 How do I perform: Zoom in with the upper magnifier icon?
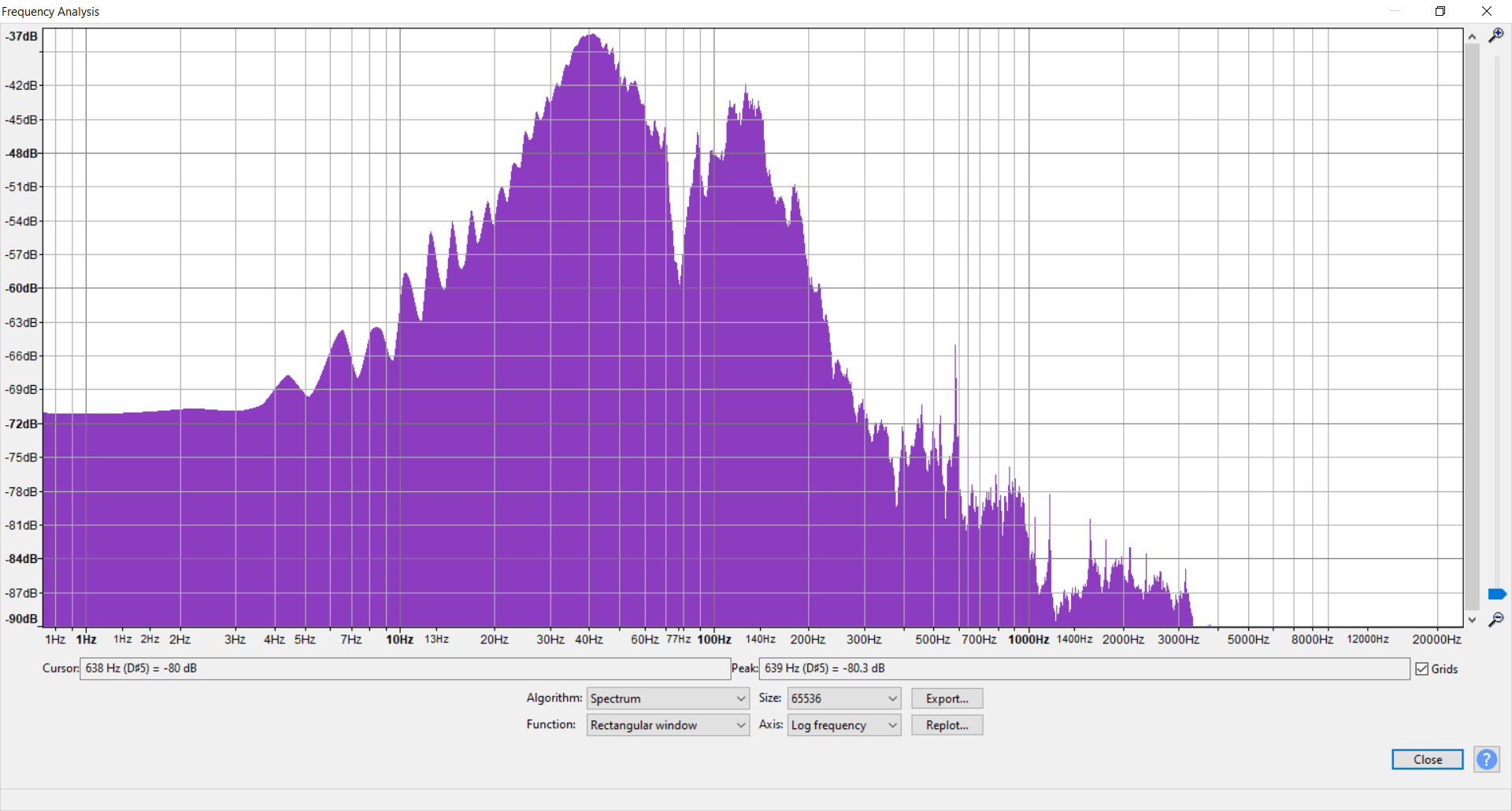point(1495,35)
